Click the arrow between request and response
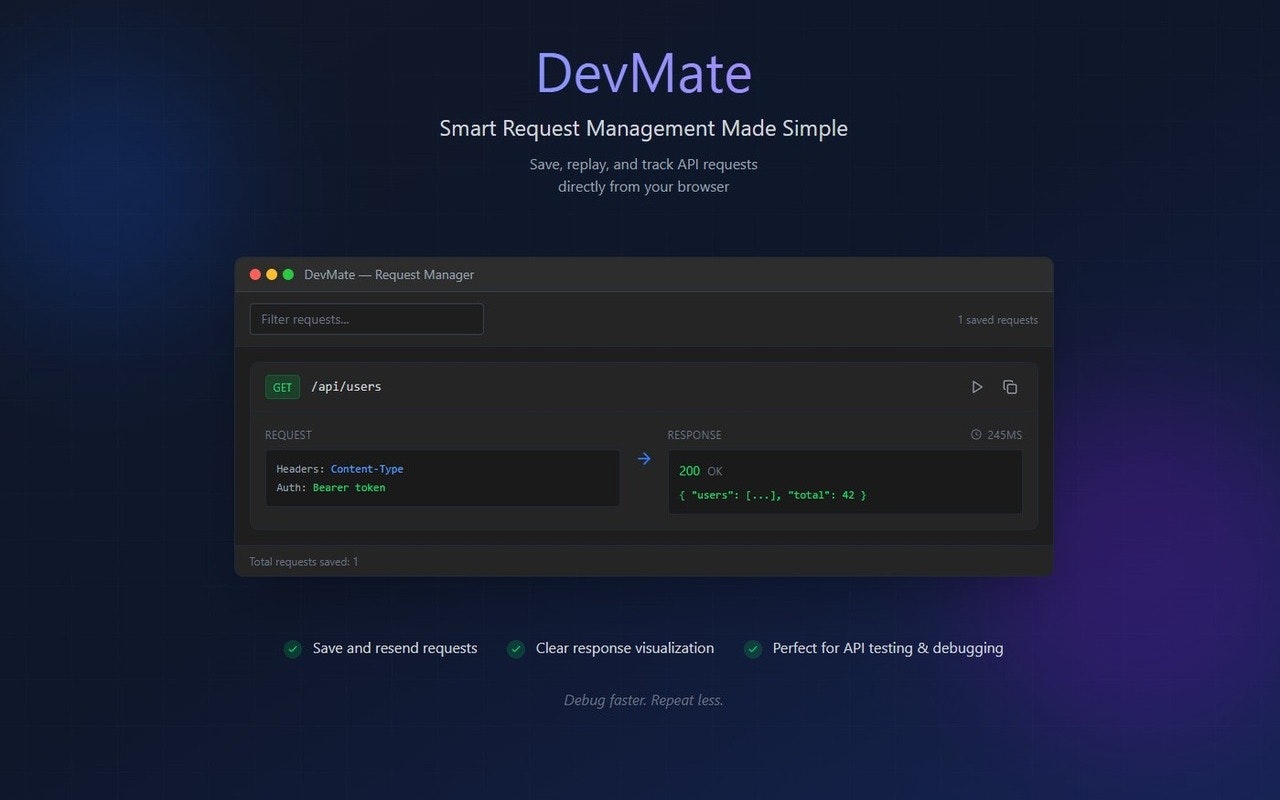This screenshot has height=800, width=1280. pos(643,458)
